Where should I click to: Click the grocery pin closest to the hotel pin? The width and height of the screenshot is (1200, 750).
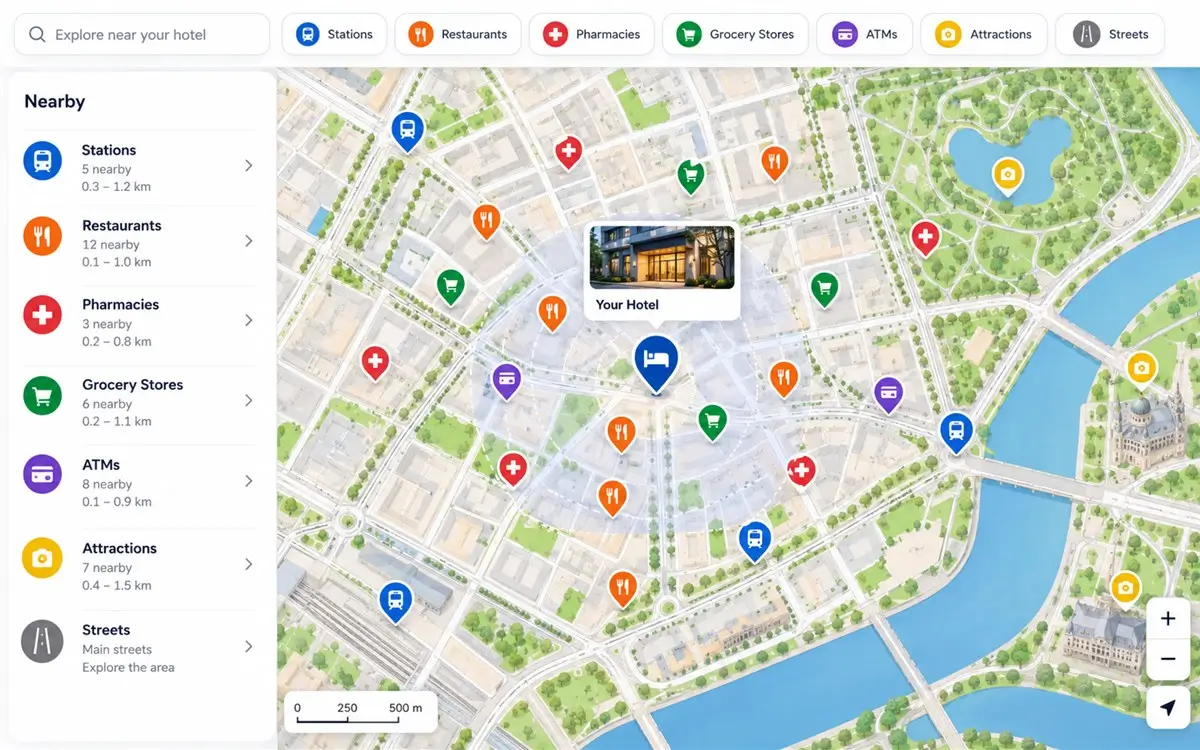[x=712, y=422]
